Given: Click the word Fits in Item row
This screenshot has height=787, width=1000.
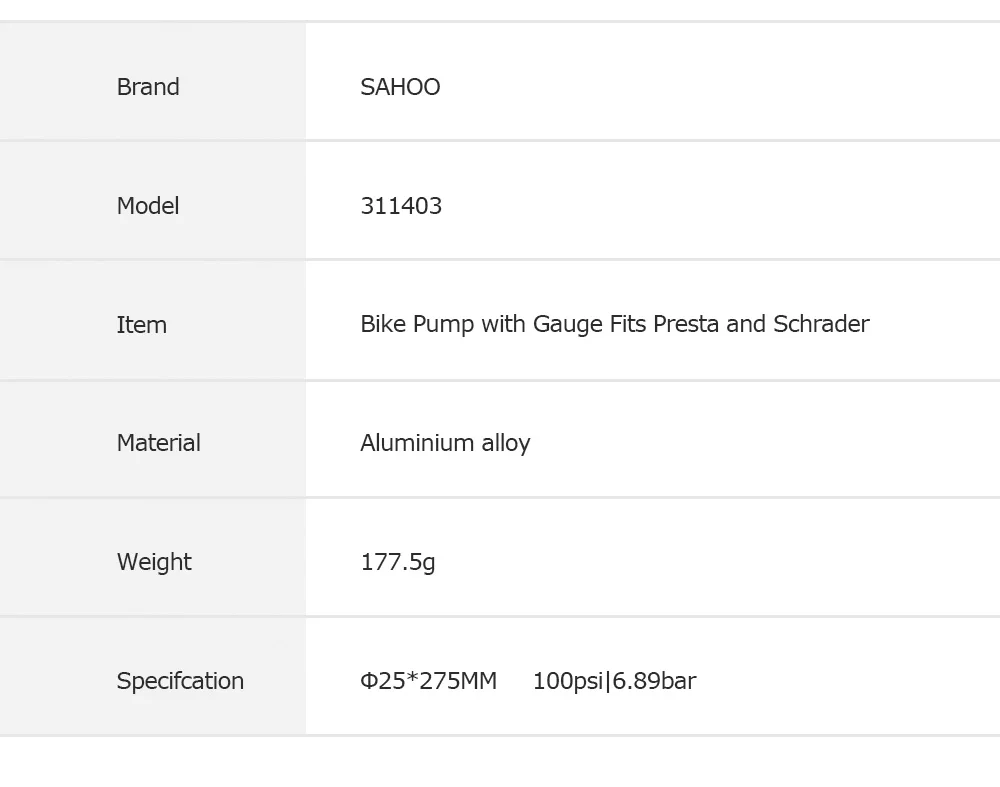Looking at the screenshot, I should point(628,324).
